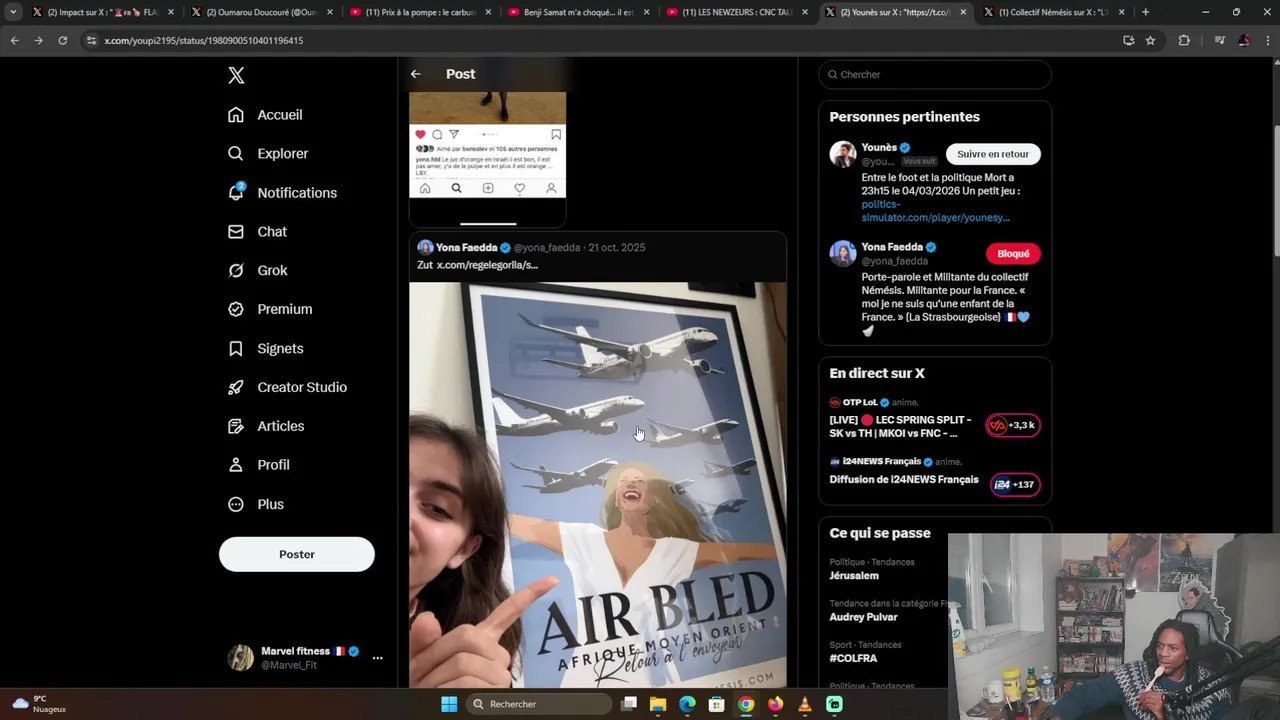1280x720 pixels.
Task: Open Premium in the sidebar
Action: point(270,310)
